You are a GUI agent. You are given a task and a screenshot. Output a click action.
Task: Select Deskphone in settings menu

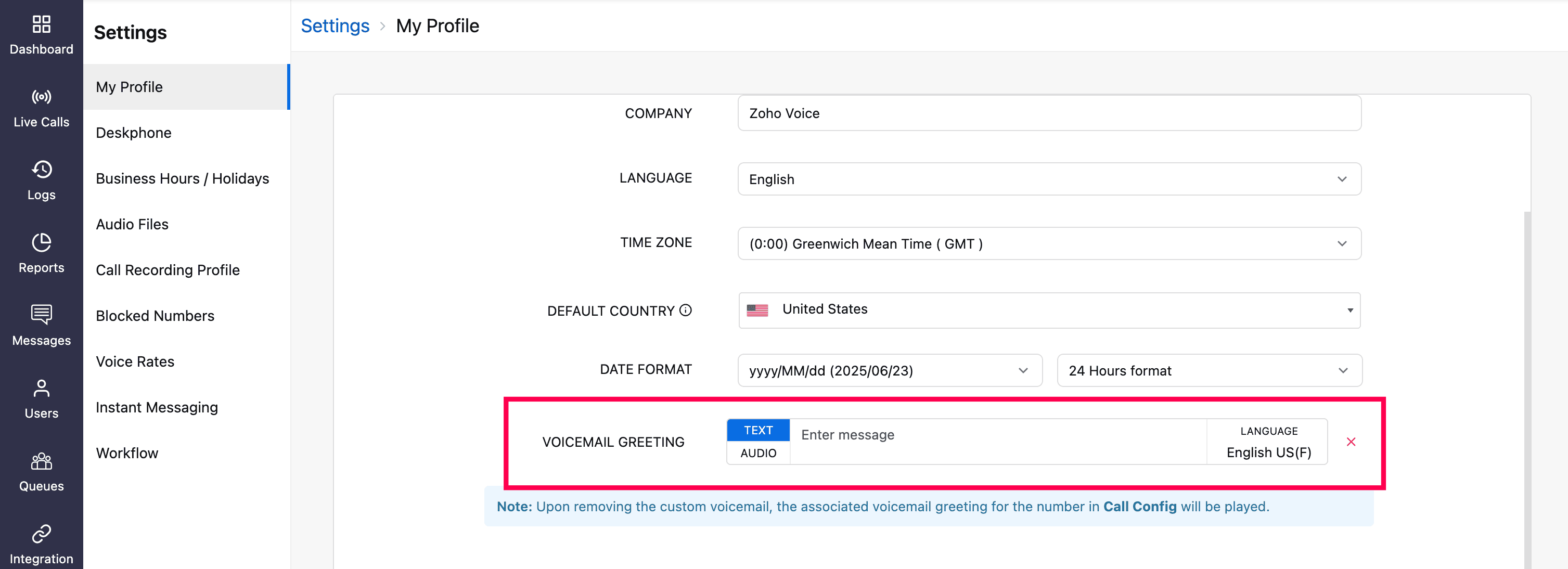(134, 133)
